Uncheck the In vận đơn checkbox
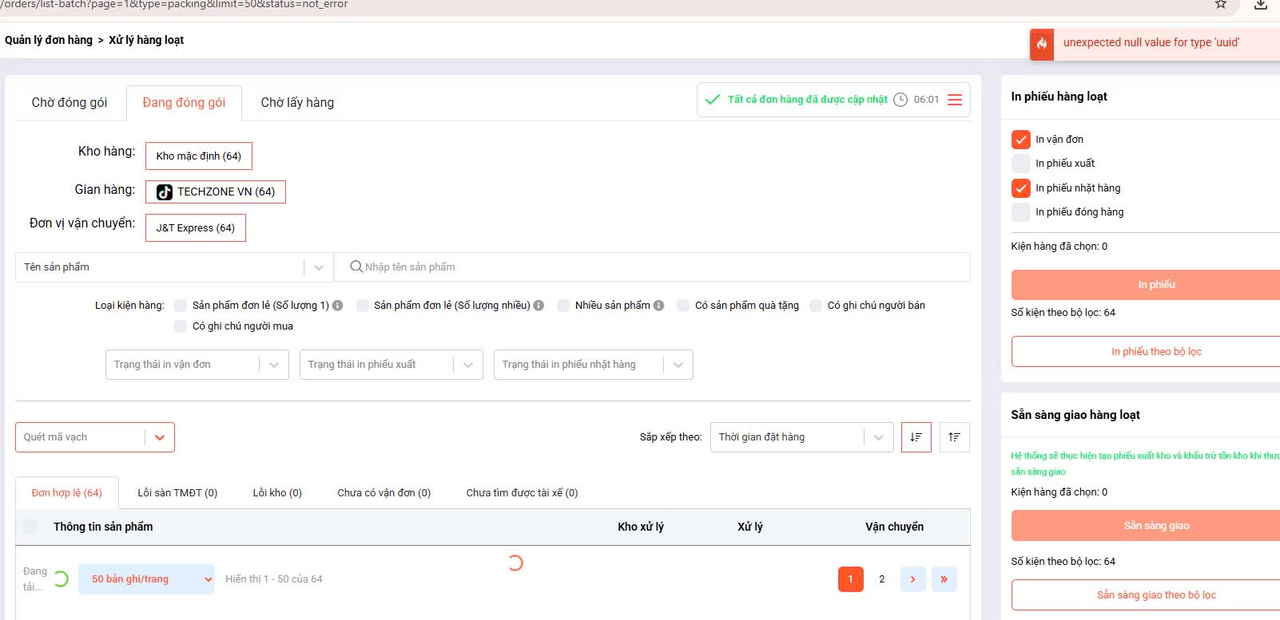 (x=1020, y=139)
